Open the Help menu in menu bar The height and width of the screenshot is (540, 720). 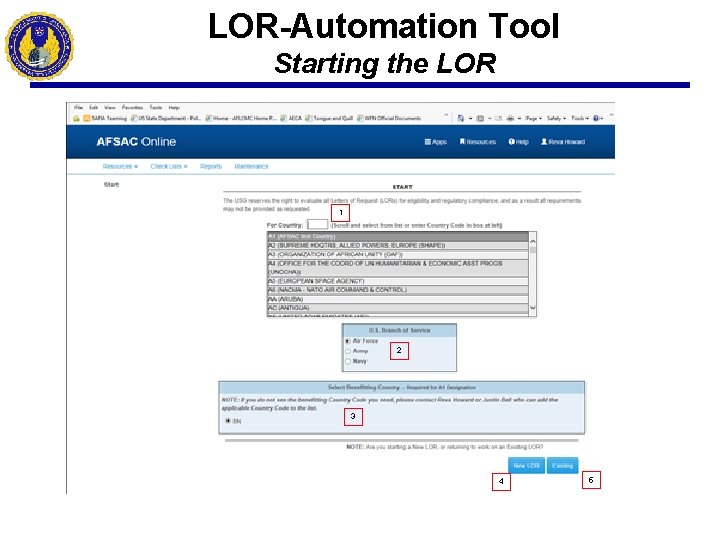[174, 107]
